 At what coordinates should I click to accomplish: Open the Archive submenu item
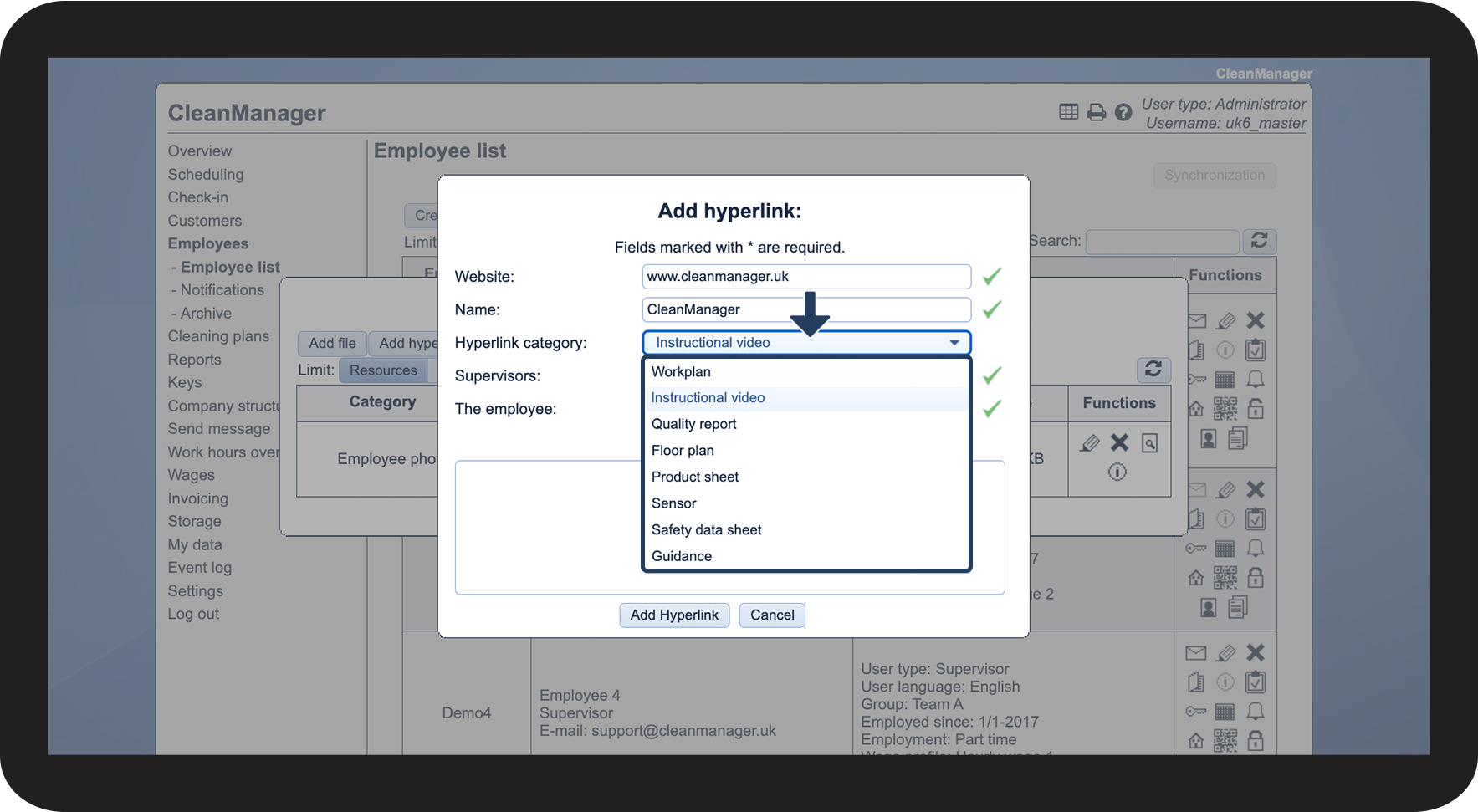[206, 314]
